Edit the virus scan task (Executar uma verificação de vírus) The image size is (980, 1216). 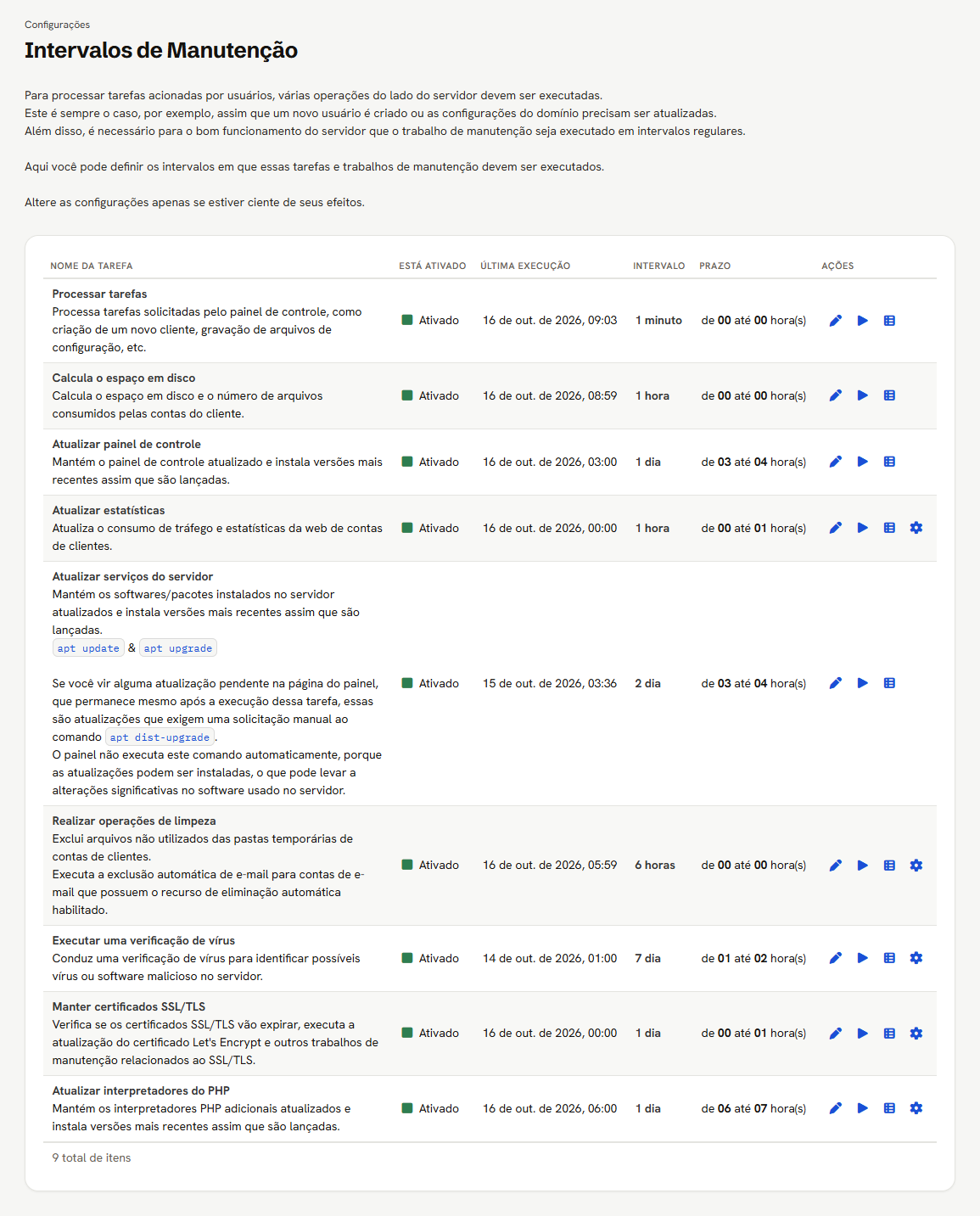(836, 958)
